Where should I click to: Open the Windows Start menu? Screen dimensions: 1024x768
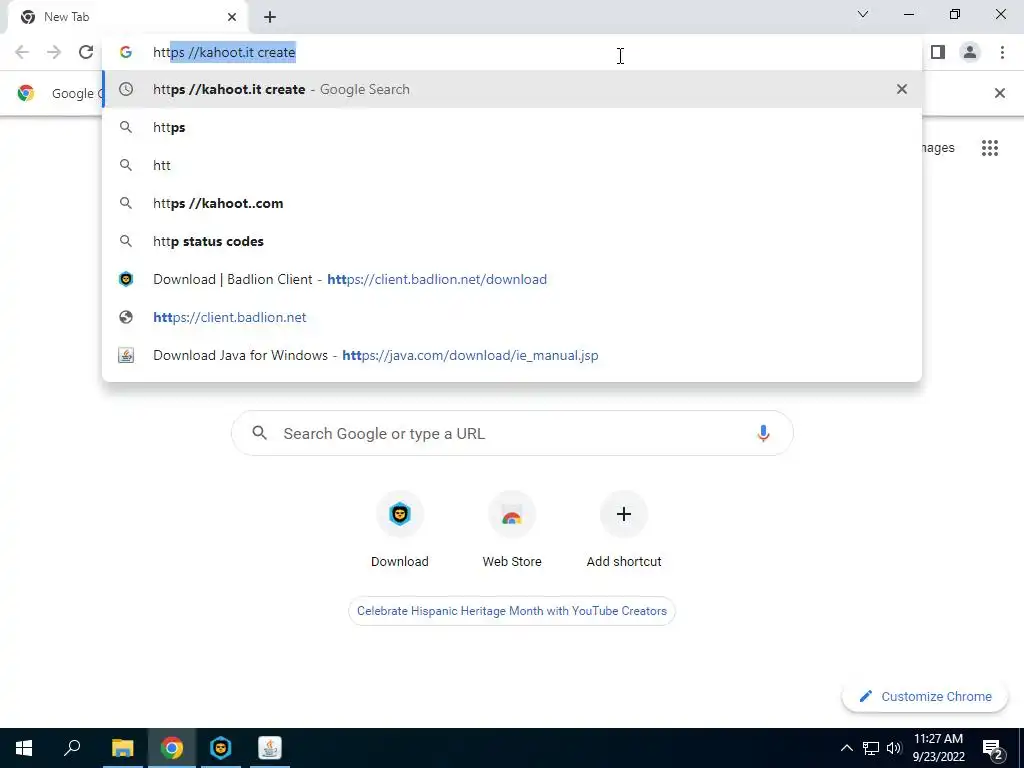[x=24, y=748]
